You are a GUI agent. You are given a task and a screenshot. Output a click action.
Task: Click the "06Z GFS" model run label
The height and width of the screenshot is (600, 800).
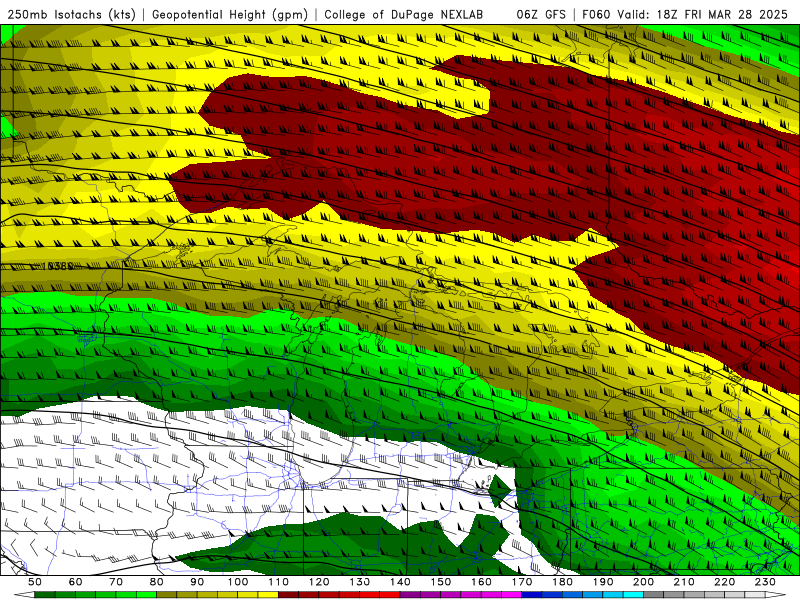[x=541, y=14]
